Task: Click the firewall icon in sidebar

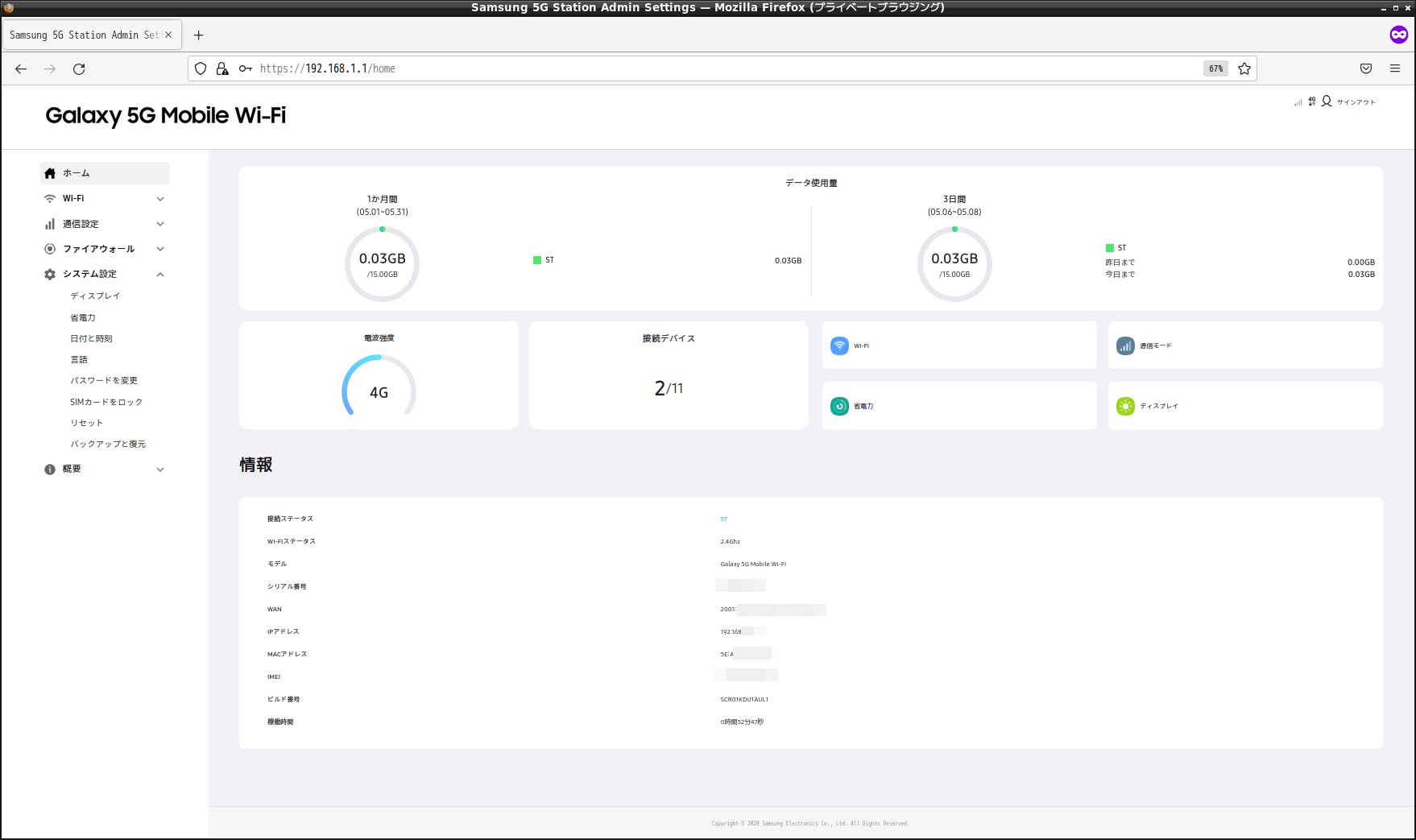Action: (50, 249)
